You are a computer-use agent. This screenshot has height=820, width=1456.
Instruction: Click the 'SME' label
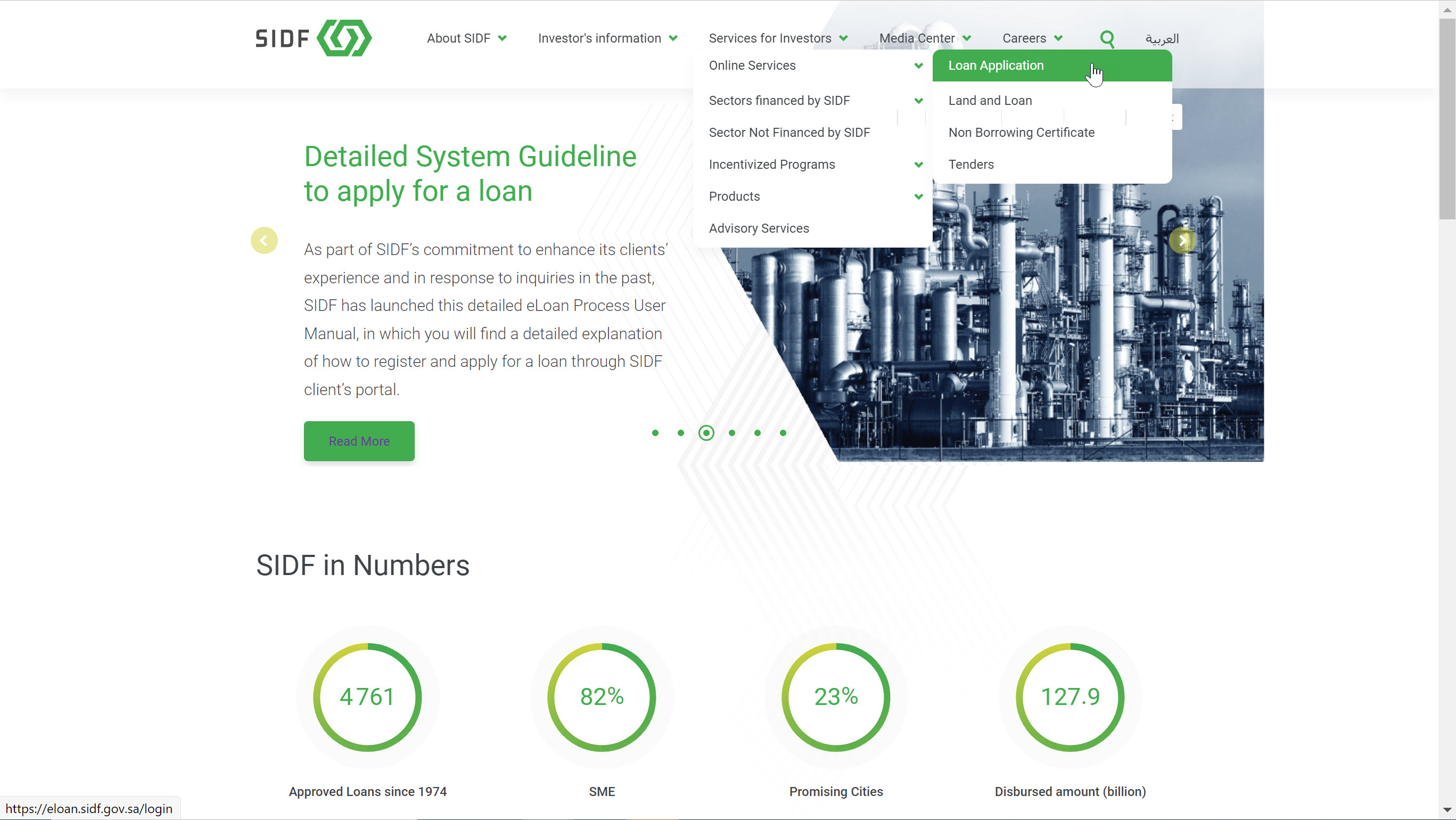click(x=602, y=792)
